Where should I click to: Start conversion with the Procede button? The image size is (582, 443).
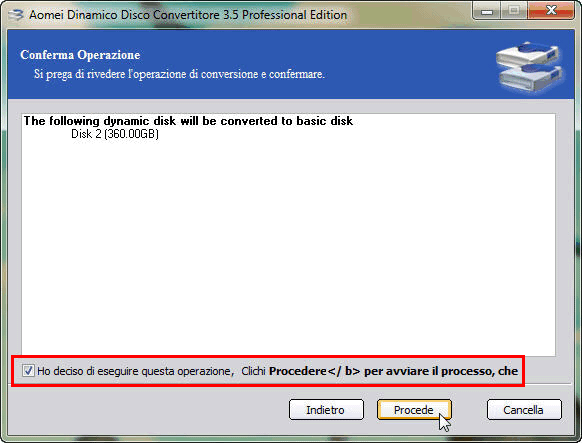[414, 410]
